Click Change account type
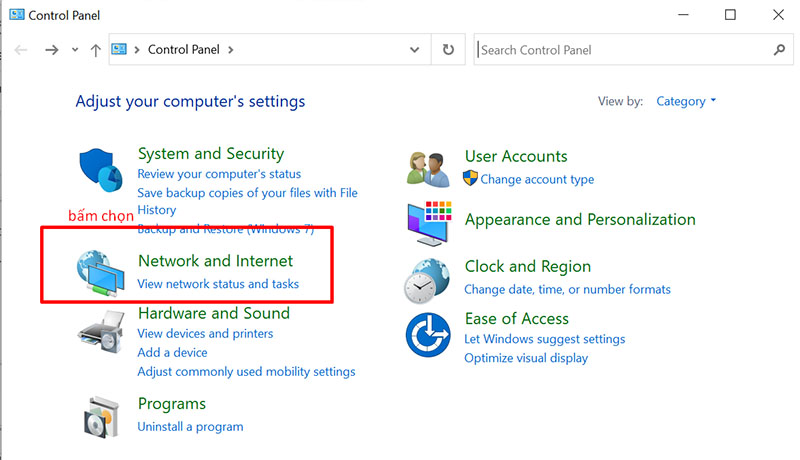Image resolution: width=800 pixels, height=460 pixels. click(537, 180)
